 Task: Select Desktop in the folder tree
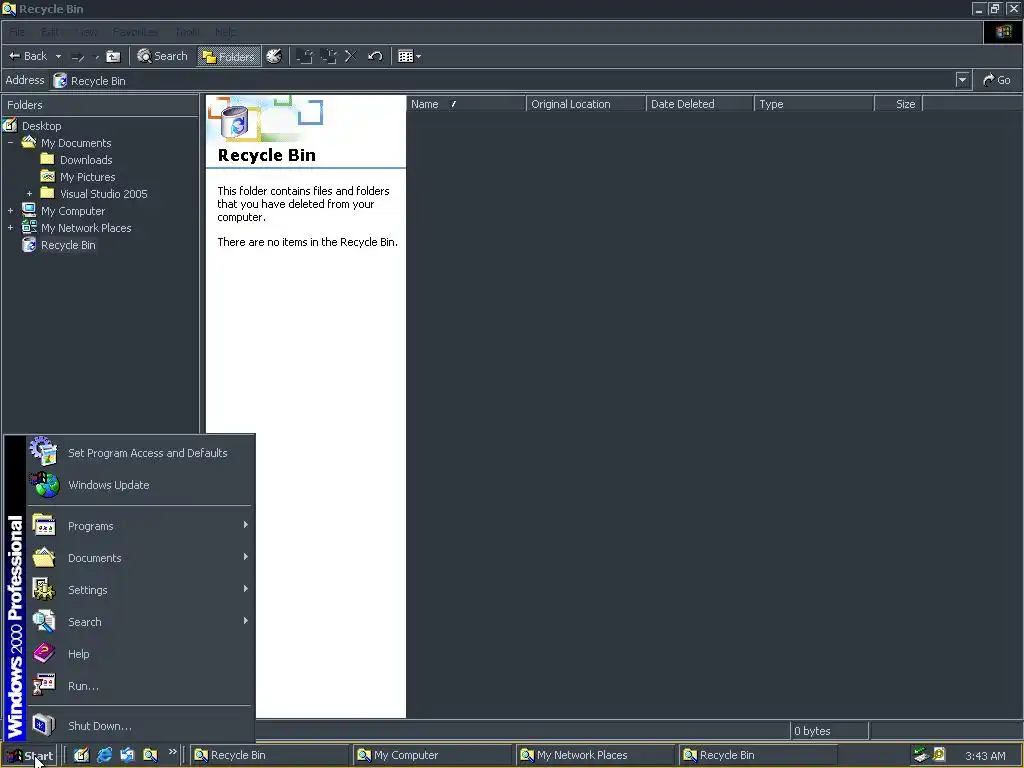pos(41,126)
